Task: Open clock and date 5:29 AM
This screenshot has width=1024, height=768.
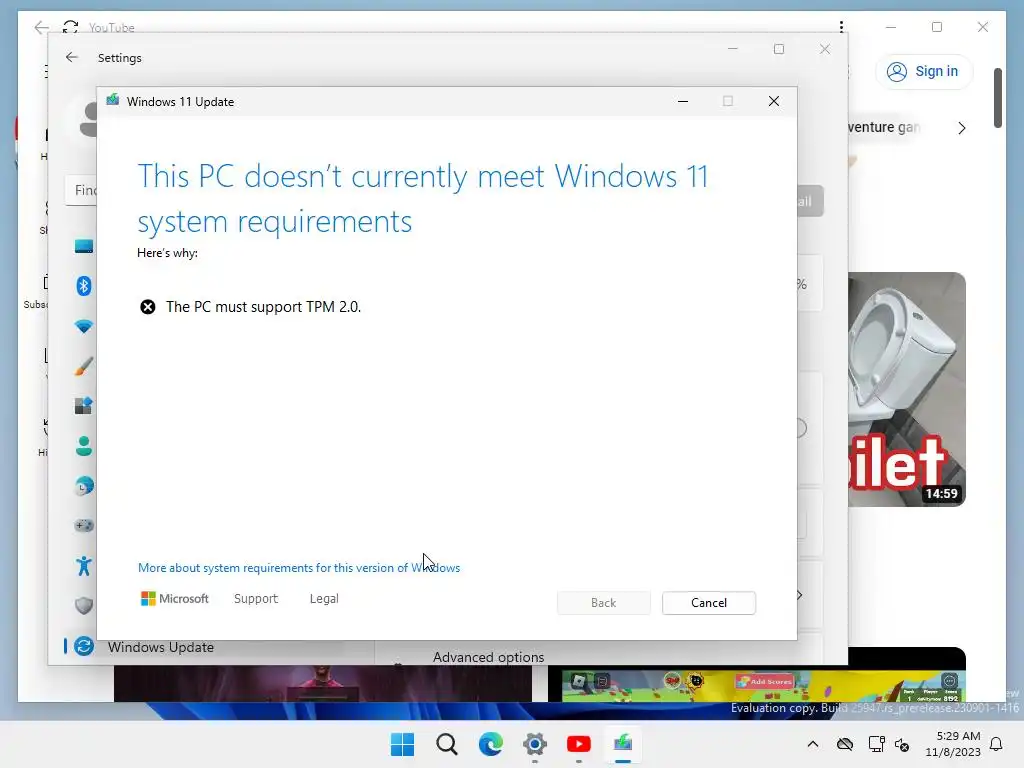Action: pos(953,744)
